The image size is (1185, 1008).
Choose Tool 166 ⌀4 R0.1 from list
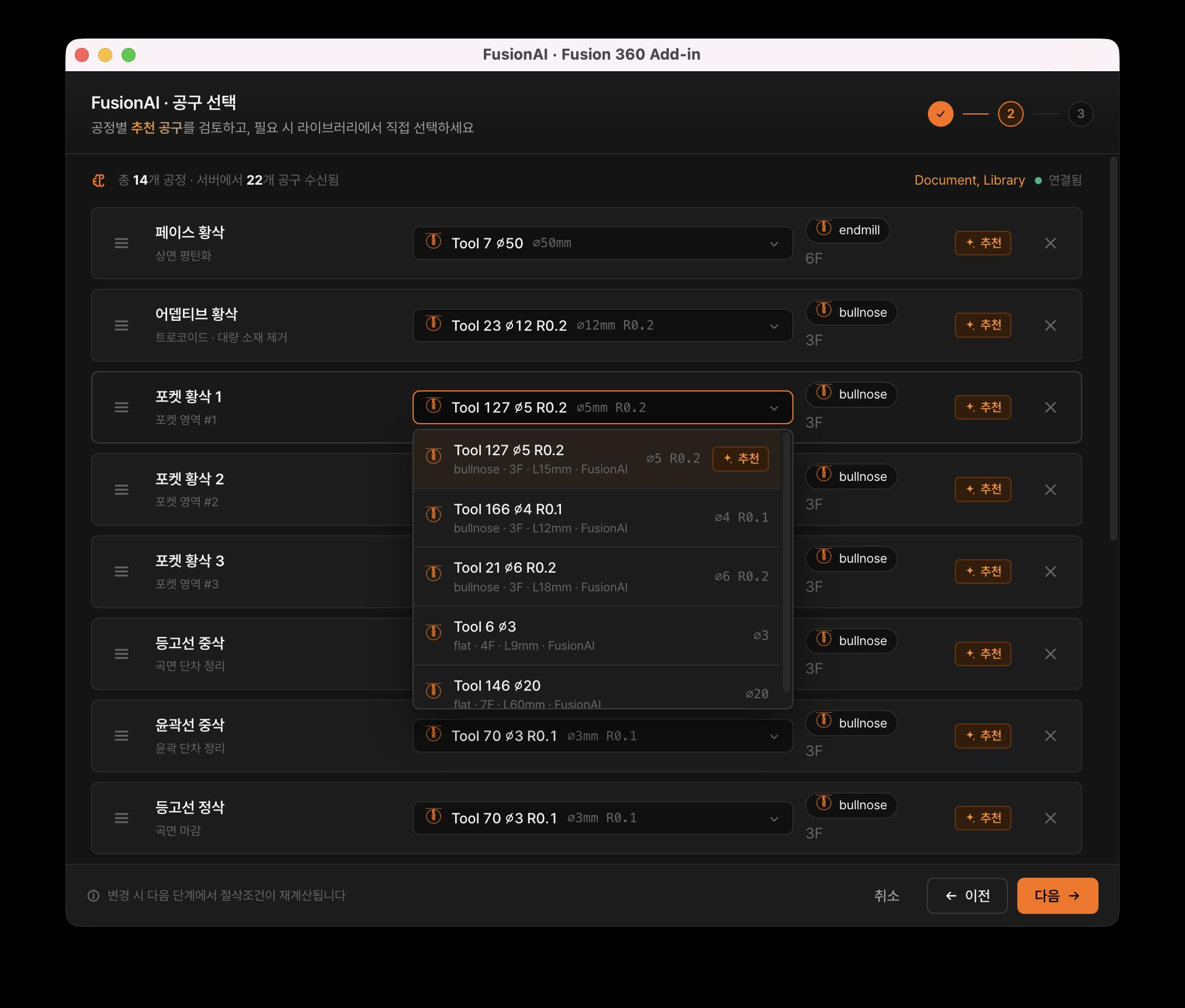(597, 518)
